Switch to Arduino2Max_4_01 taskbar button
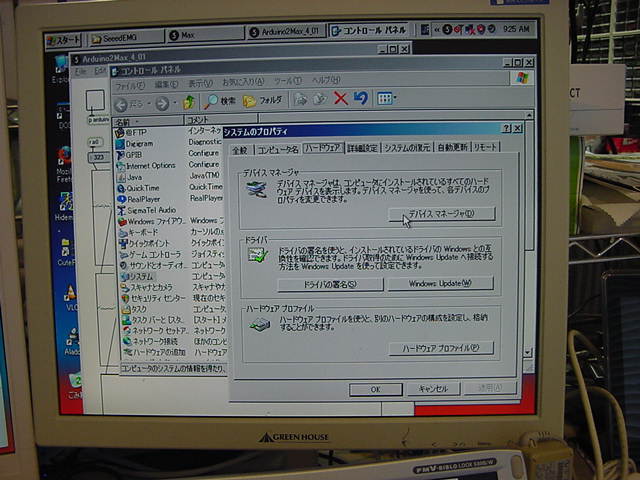This screenshot has width=640, height=480. (286, 32)
